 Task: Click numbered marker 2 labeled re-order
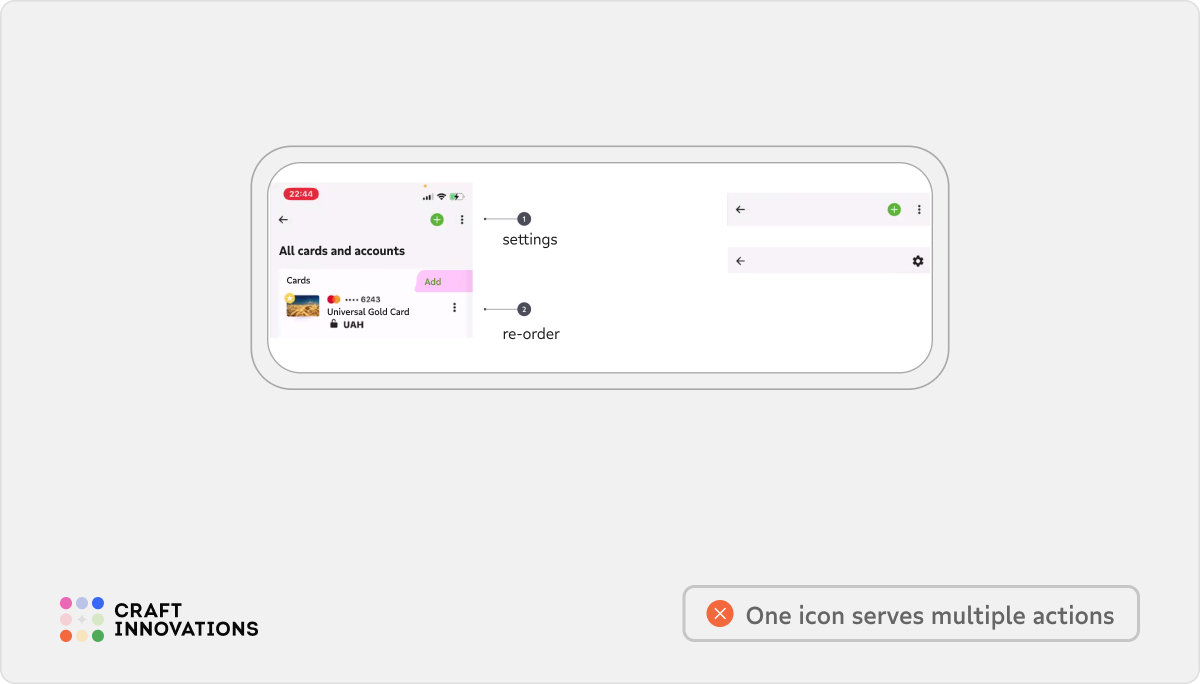pos(522,308)
